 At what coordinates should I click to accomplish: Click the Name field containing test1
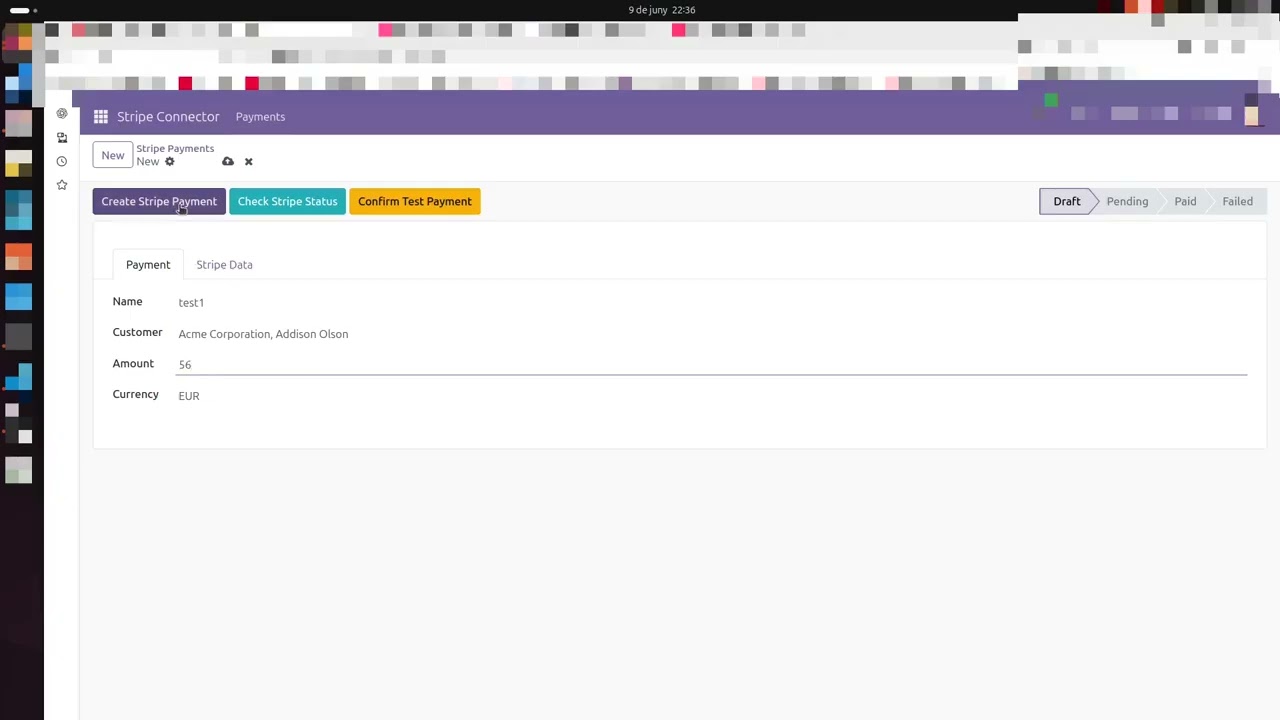[712, 302]
